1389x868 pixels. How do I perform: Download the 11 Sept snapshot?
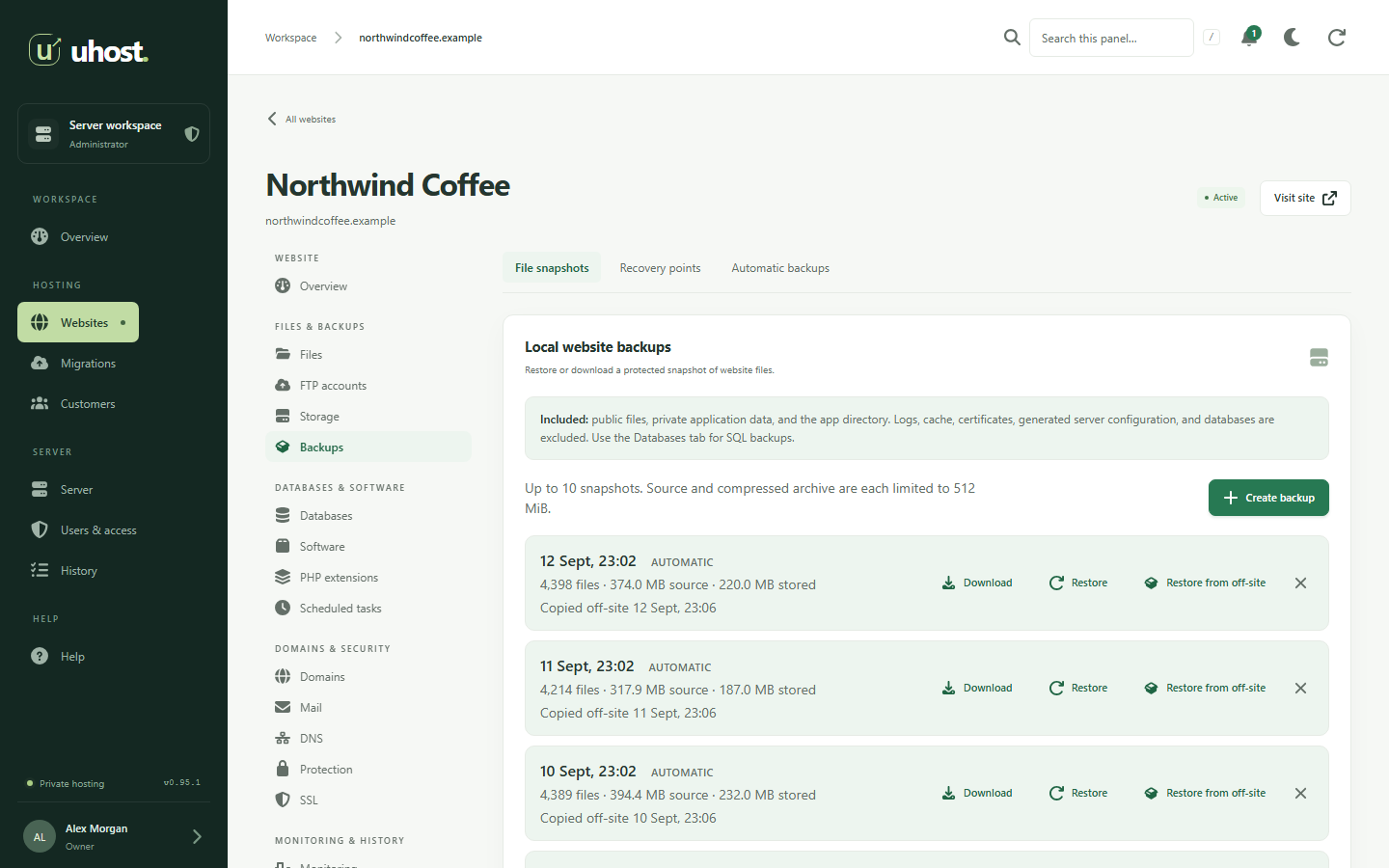pos(977,689)
